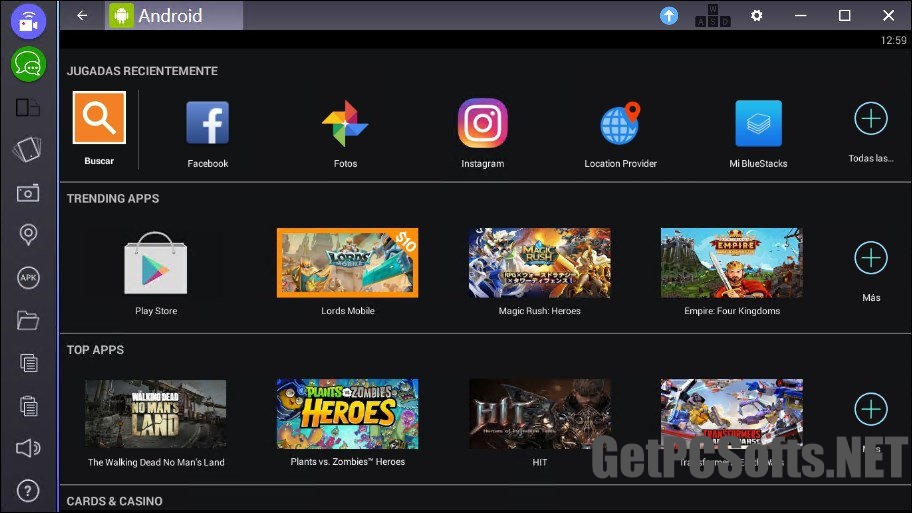
Task: Click the TRENDING APPS heading
Action: (113, 198)
